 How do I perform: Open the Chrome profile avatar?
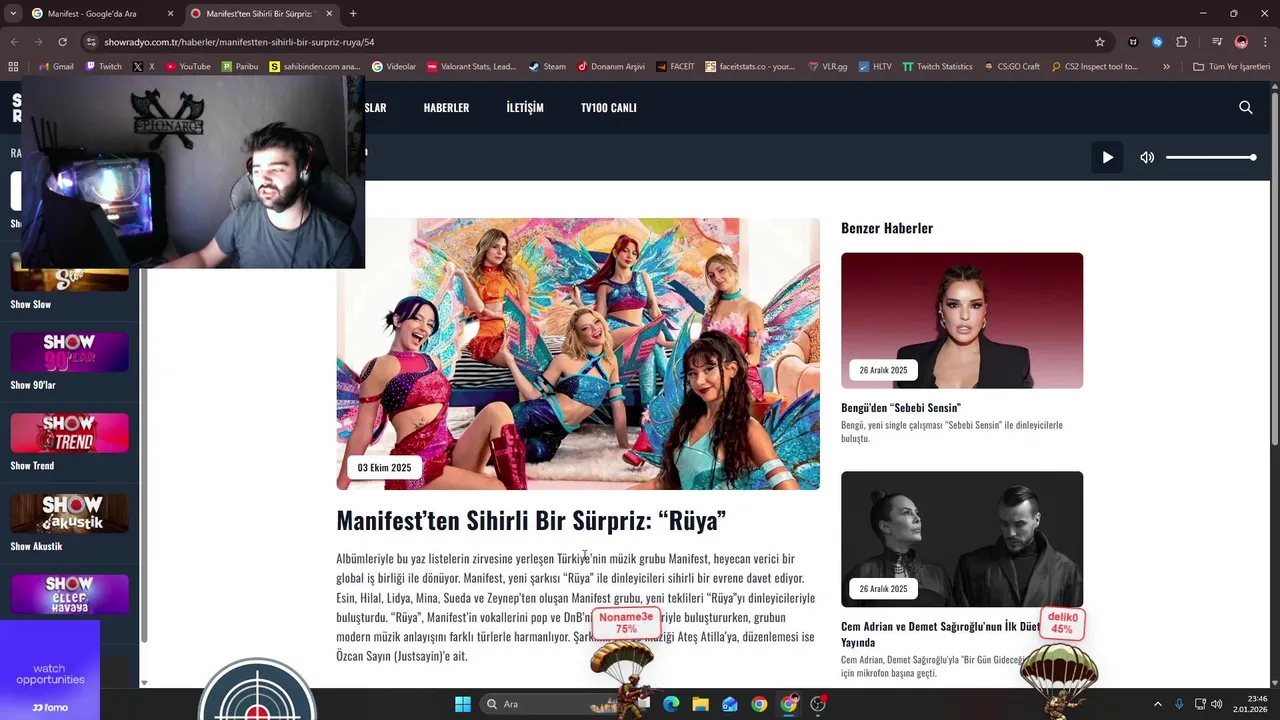click(1241, 42)
